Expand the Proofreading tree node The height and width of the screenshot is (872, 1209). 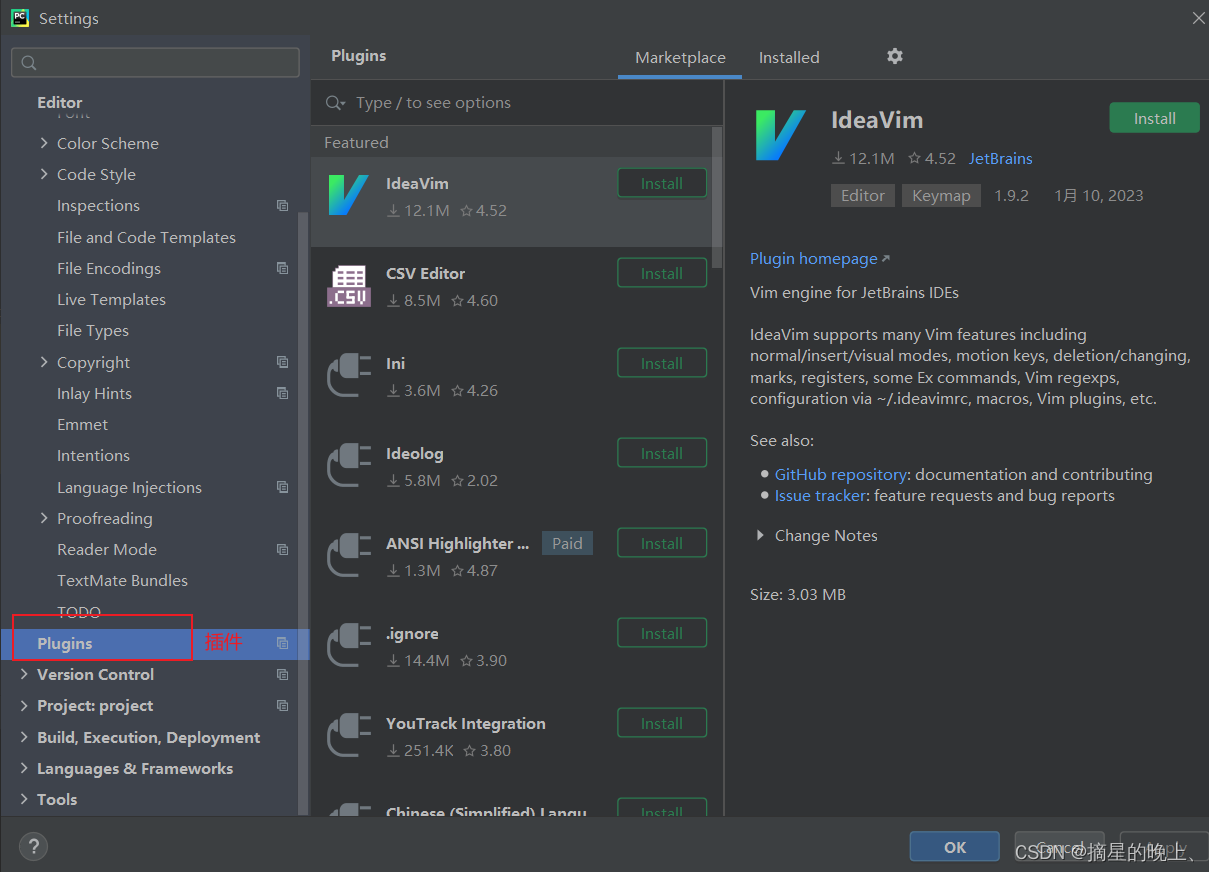tap(44, 518)
